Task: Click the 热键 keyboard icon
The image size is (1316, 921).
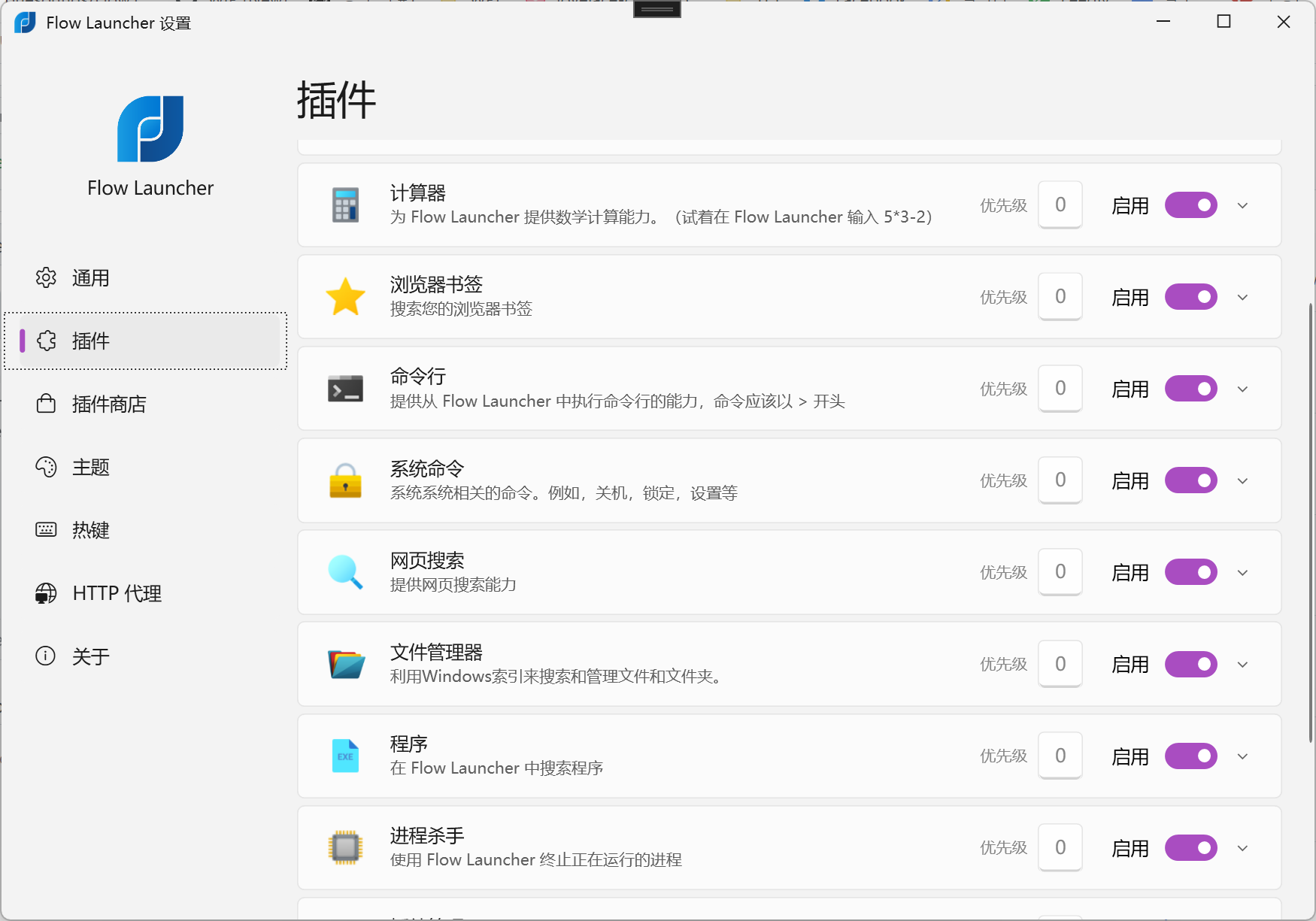Action: 46,530
